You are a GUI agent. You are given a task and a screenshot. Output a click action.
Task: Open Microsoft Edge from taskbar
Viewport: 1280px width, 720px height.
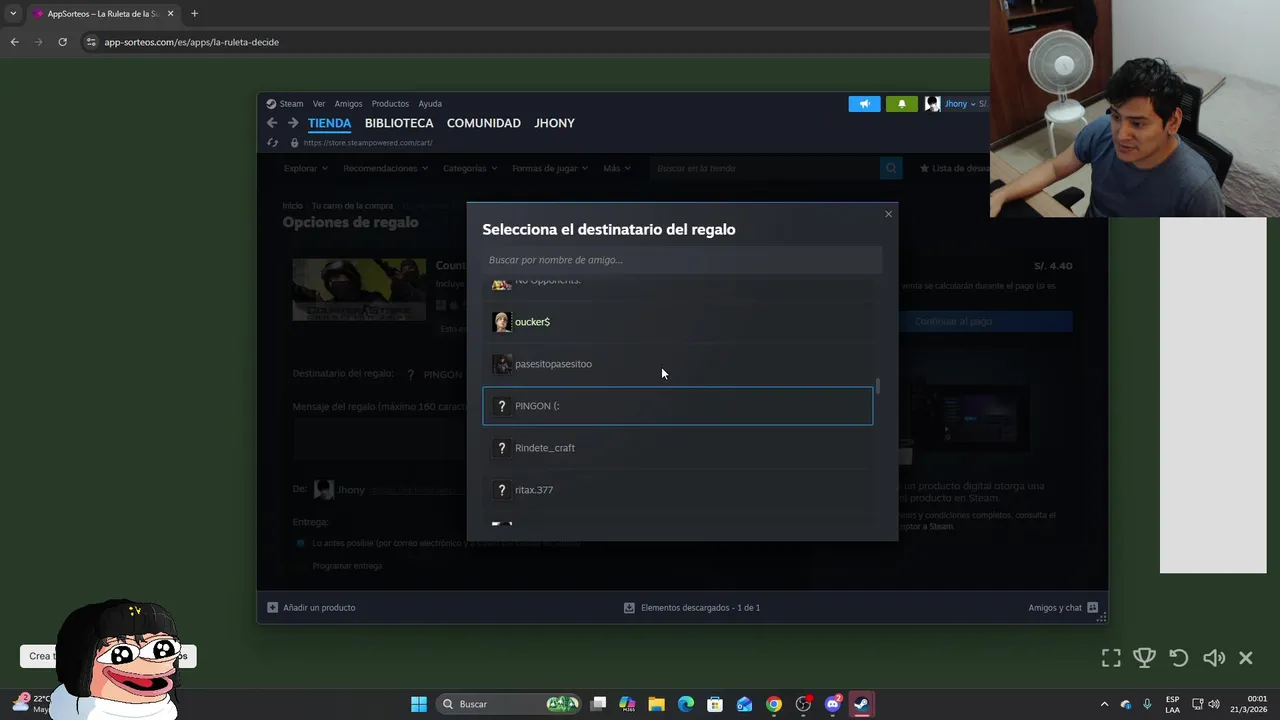click(686, 704)
